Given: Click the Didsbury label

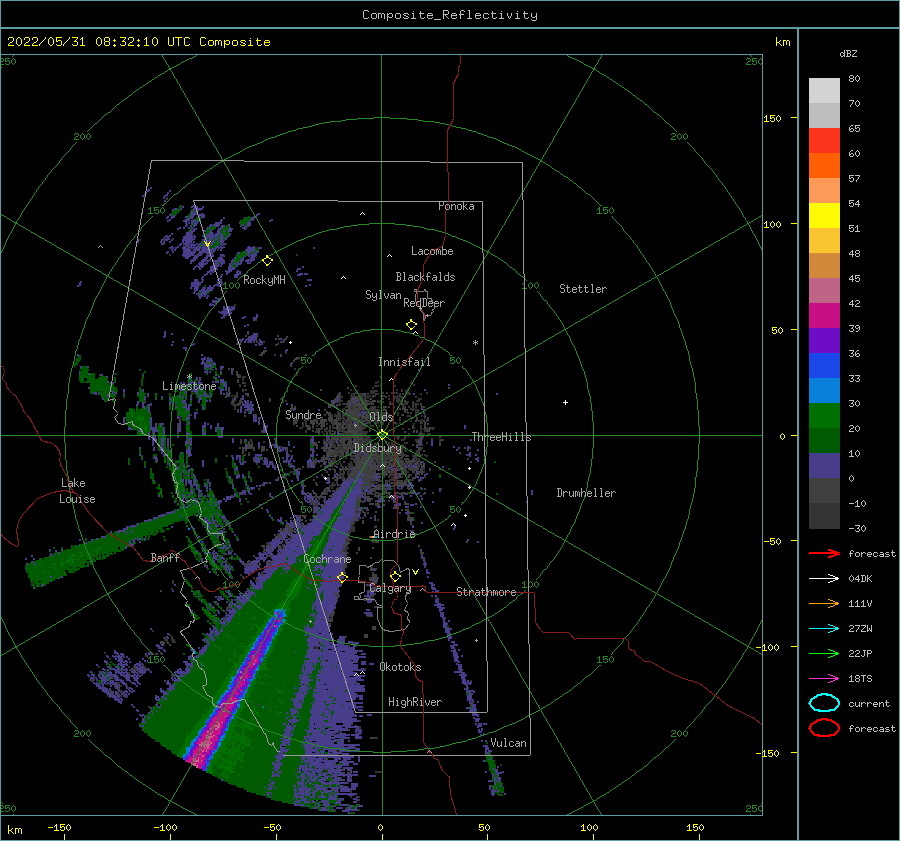Looking at the screenshot, I should (377, 448).
